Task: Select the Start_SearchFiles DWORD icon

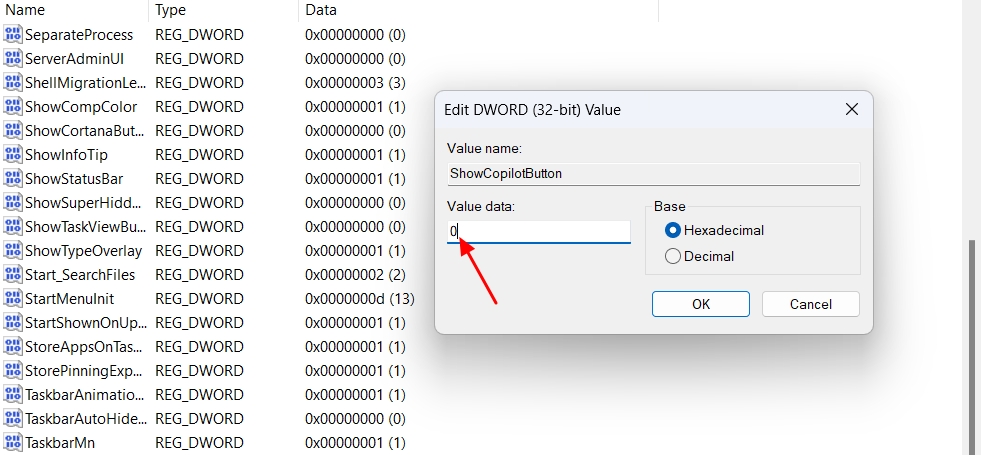Action: 12,275
